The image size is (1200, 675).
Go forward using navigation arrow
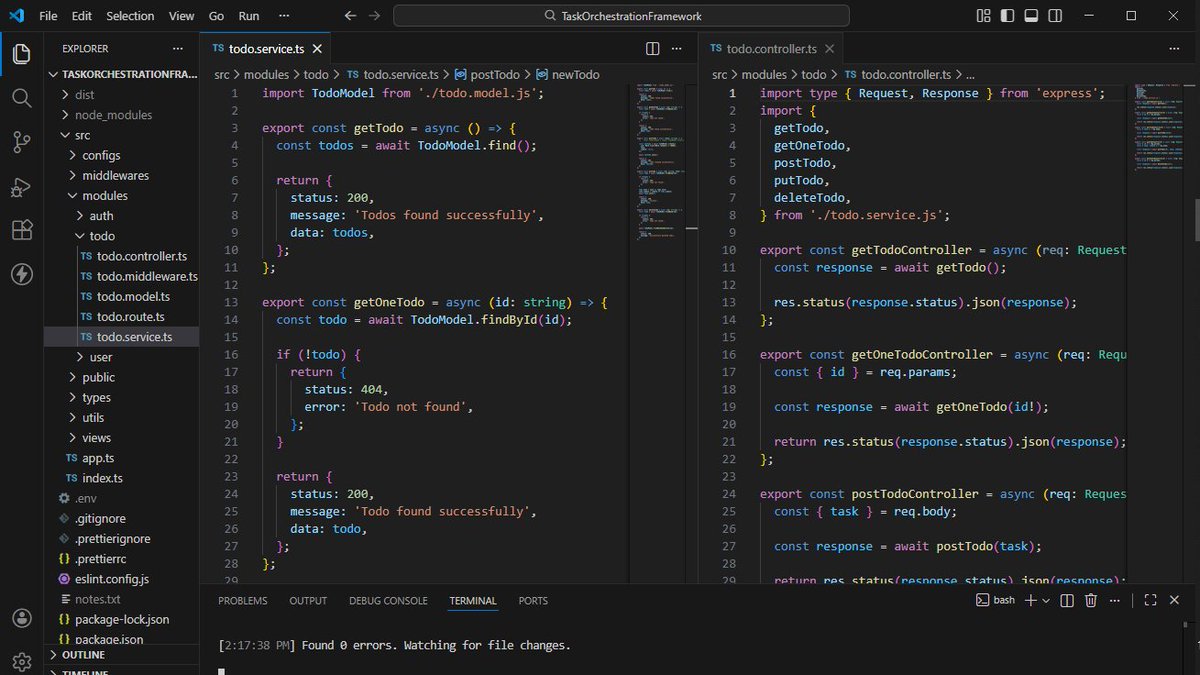(374, 16)
